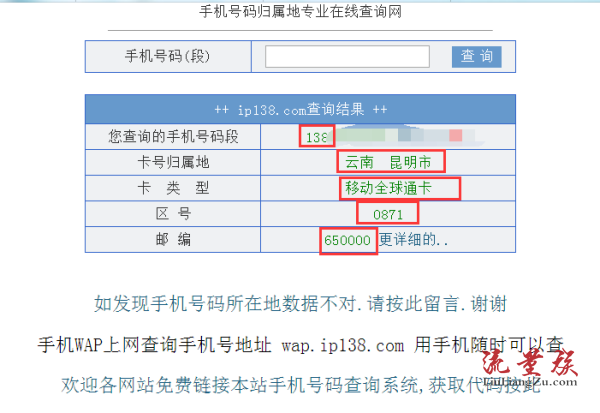This screenshot has width=600, height=413.
Task: Open the 更详细的.. link
Action: tap(413, 240)
